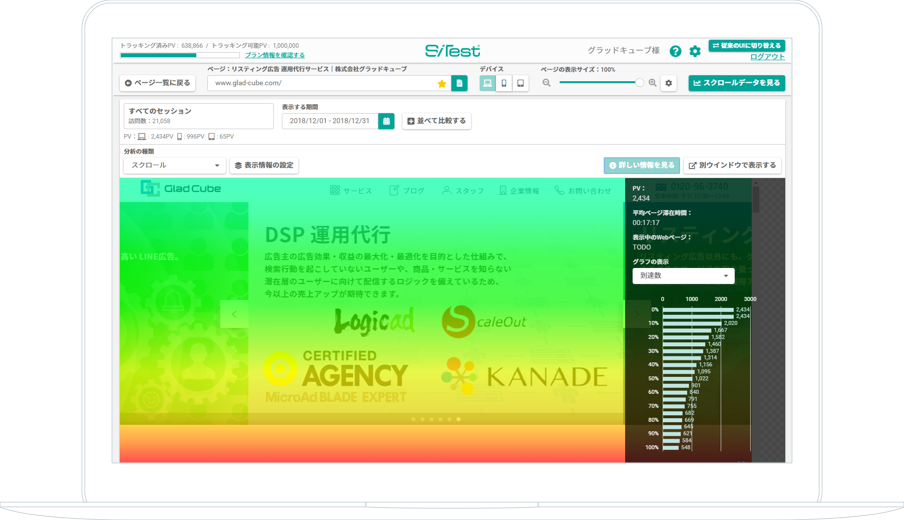Image resolution: width=904 pixels, height=520 pixels.
Task: Open the 到達数 graph display dropdown
Action: [683, 276]
